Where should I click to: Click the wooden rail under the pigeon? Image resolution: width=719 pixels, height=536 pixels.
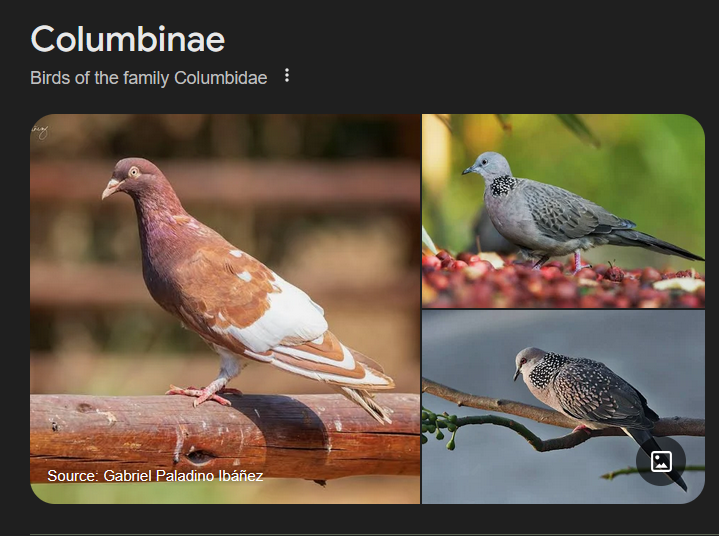[x=225, y=436]
